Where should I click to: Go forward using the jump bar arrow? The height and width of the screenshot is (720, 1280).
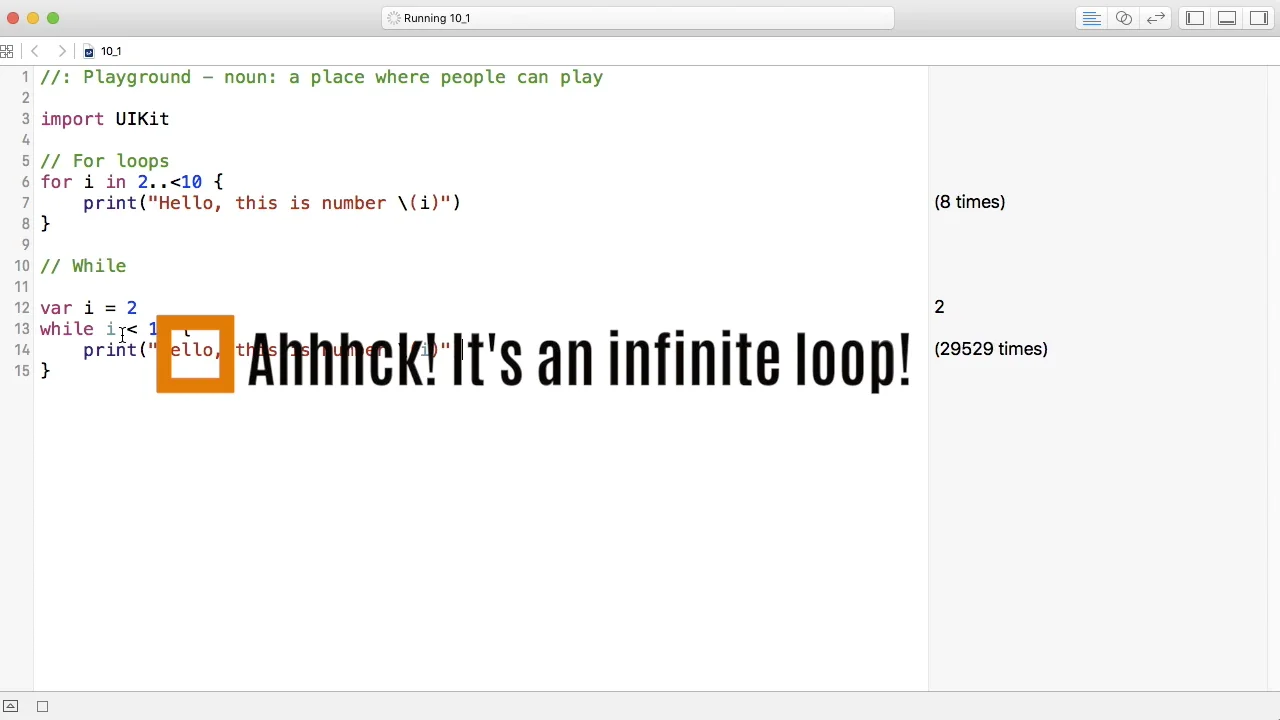click(x=62, y=51)
